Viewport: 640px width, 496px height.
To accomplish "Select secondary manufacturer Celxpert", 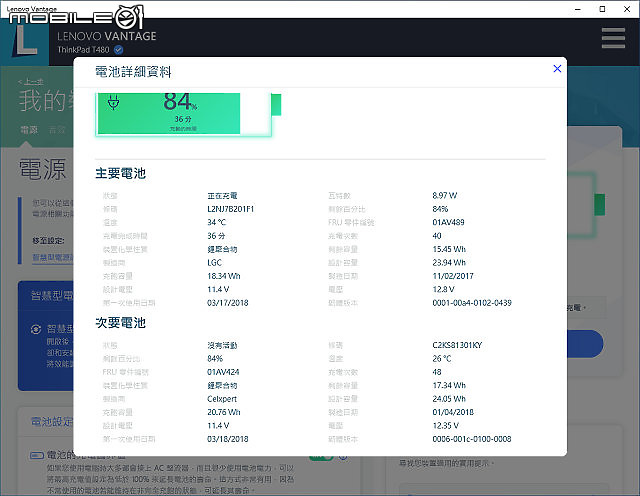I will coord(222,399).
